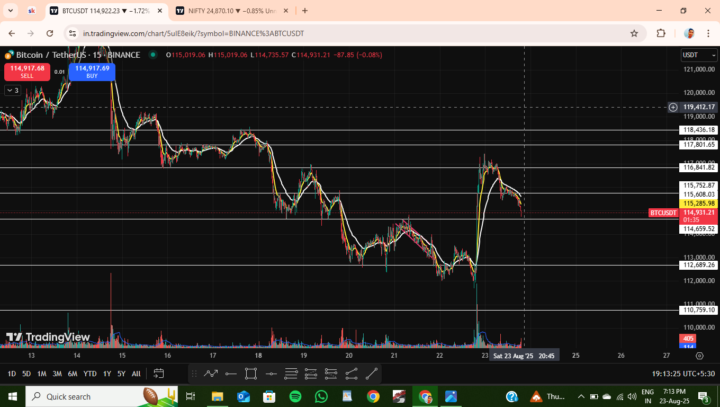
Task: Open Chrome profile avatar
Action: click(689, 33)
